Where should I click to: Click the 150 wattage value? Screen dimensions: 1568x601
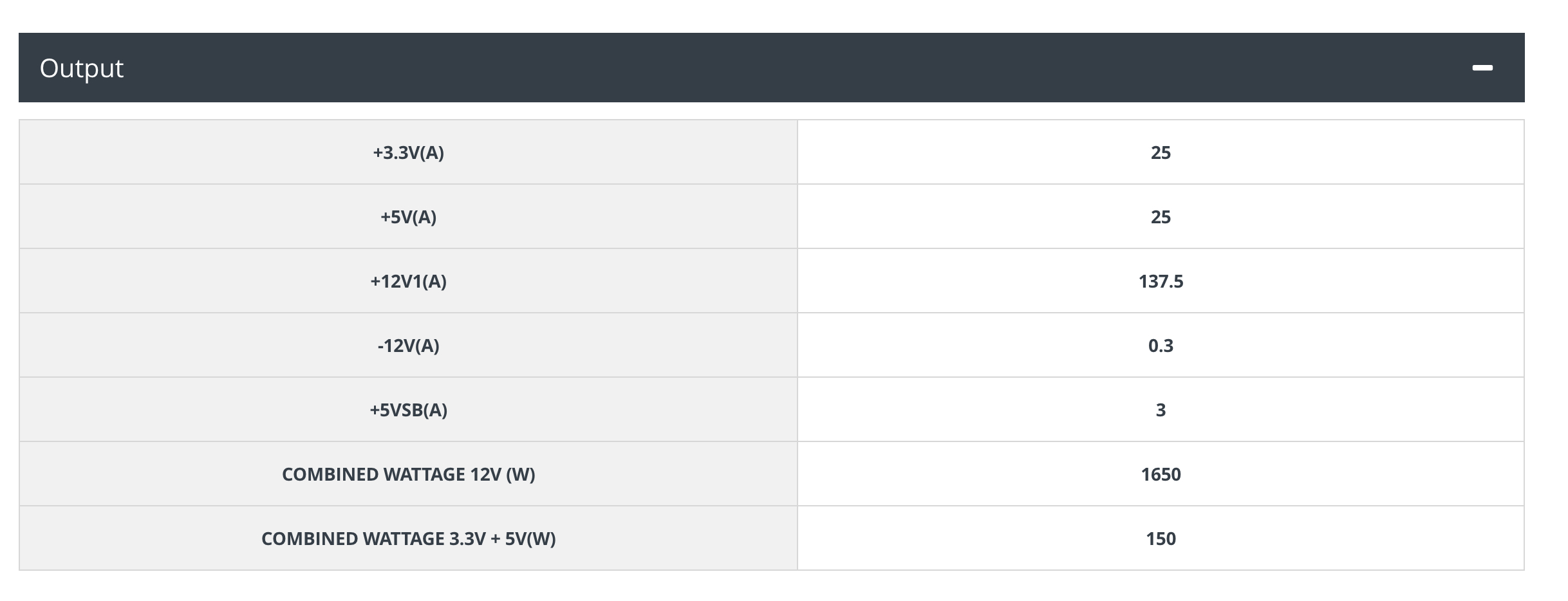point(1160,539)
